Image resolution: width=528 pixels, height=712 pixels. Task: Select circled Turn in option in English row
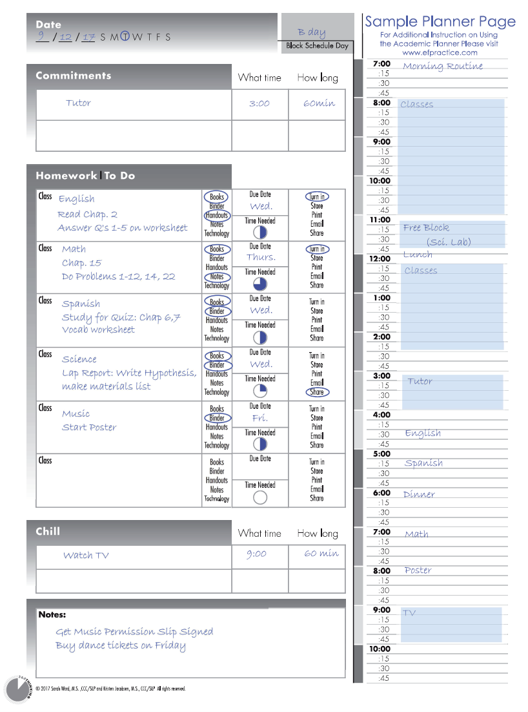317,197
